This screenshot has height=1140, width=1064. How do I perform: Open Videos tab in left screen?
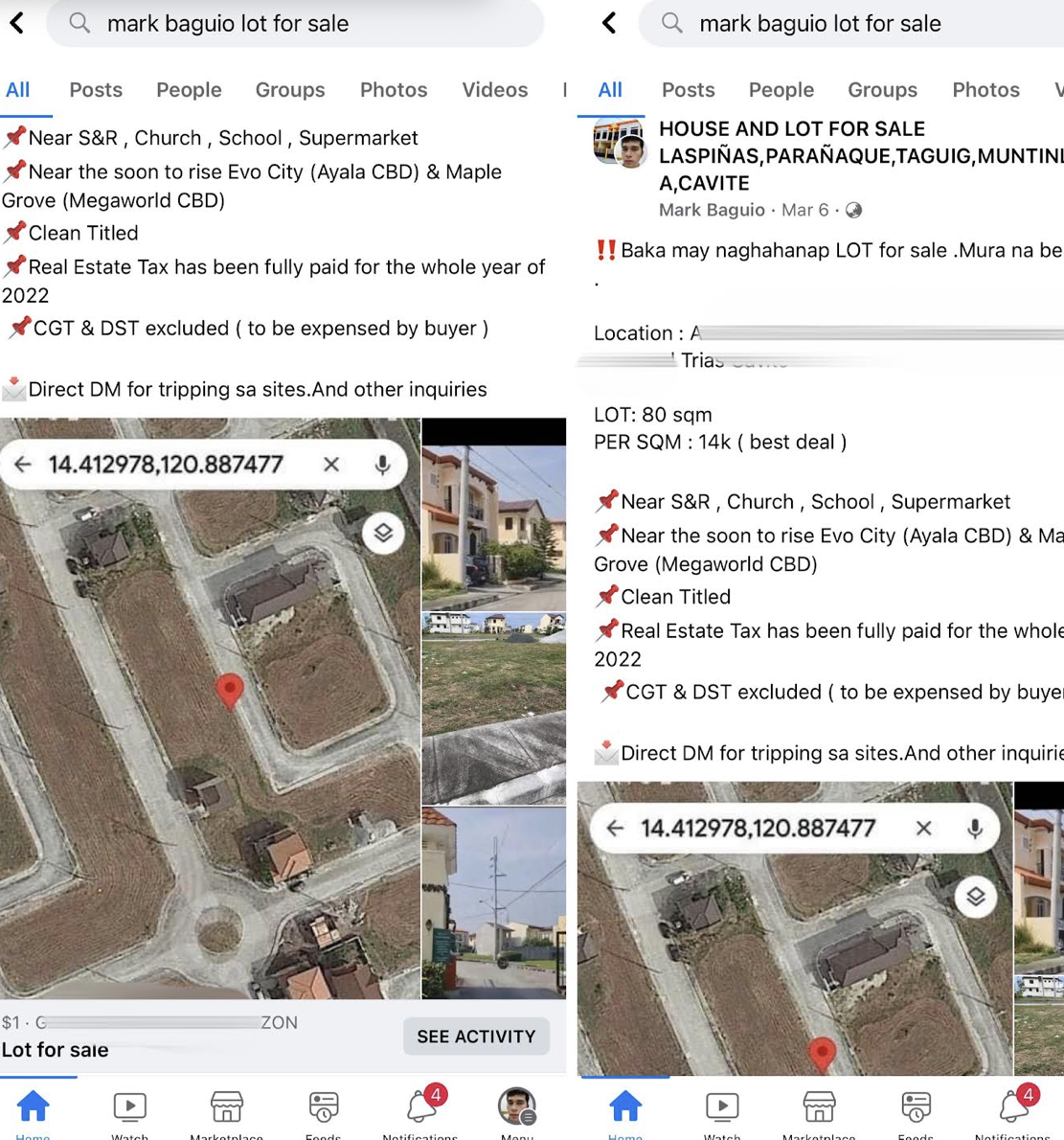click(x=495, y=89)
